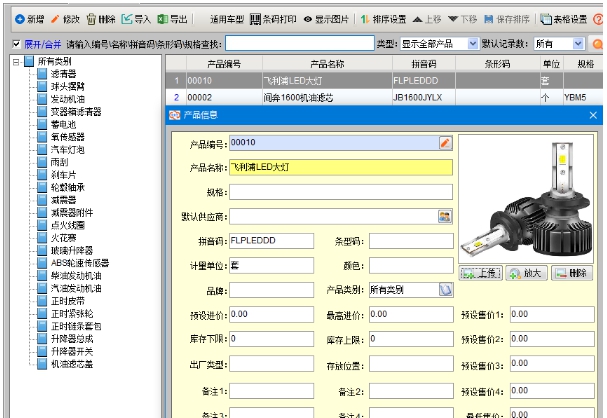Open 表格设置 table settings

(x=564, y=19)
